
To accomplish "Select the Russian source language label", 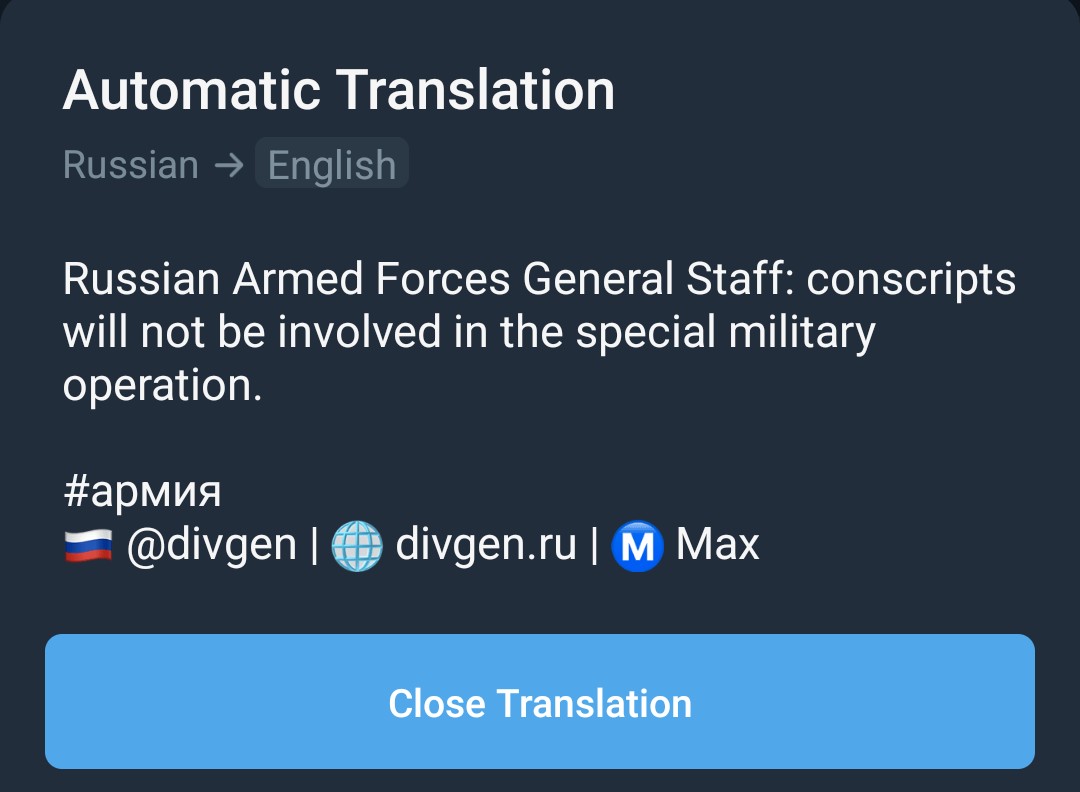I will tap(131, 165).
